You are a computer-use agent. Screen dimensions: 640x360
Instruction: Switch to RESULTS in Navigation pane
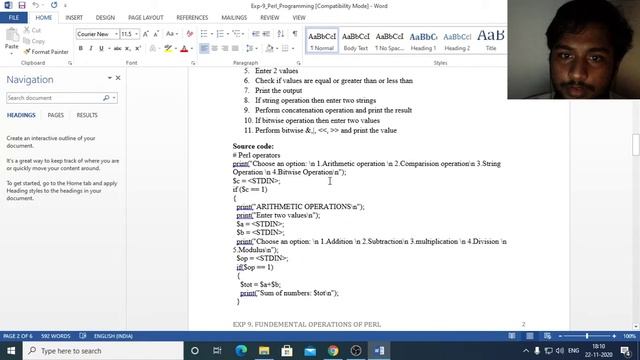coord(87,115)
